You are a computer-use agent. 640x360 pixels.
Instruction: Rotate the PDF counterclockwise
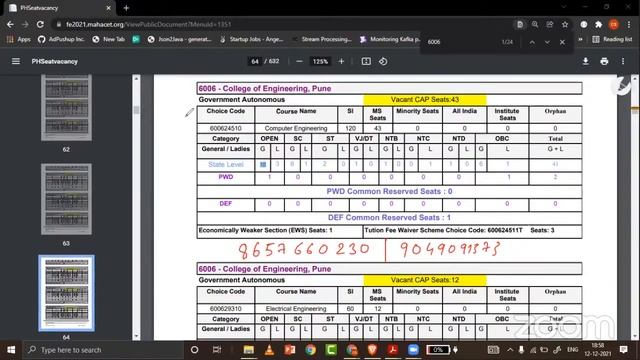(383, 61)
